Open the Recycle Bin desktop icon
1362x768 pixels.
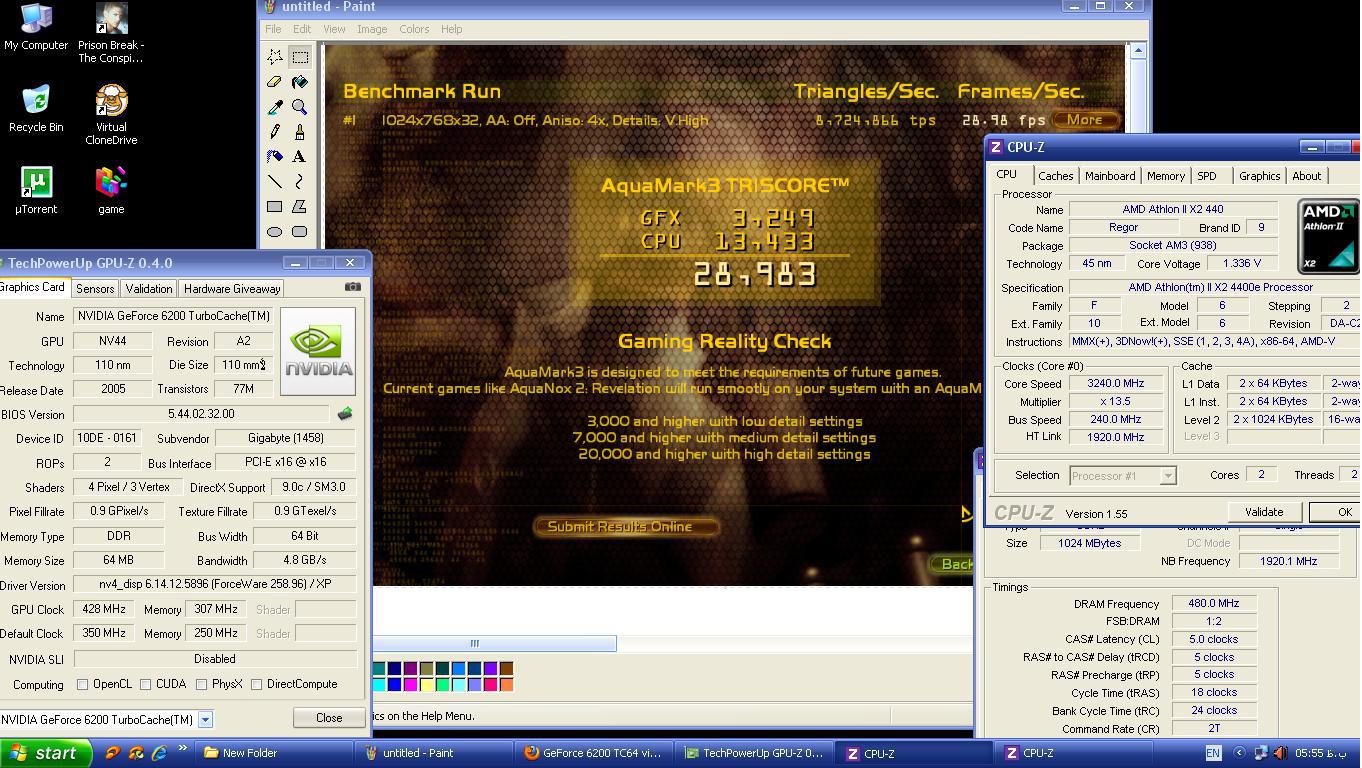(36, 109)
